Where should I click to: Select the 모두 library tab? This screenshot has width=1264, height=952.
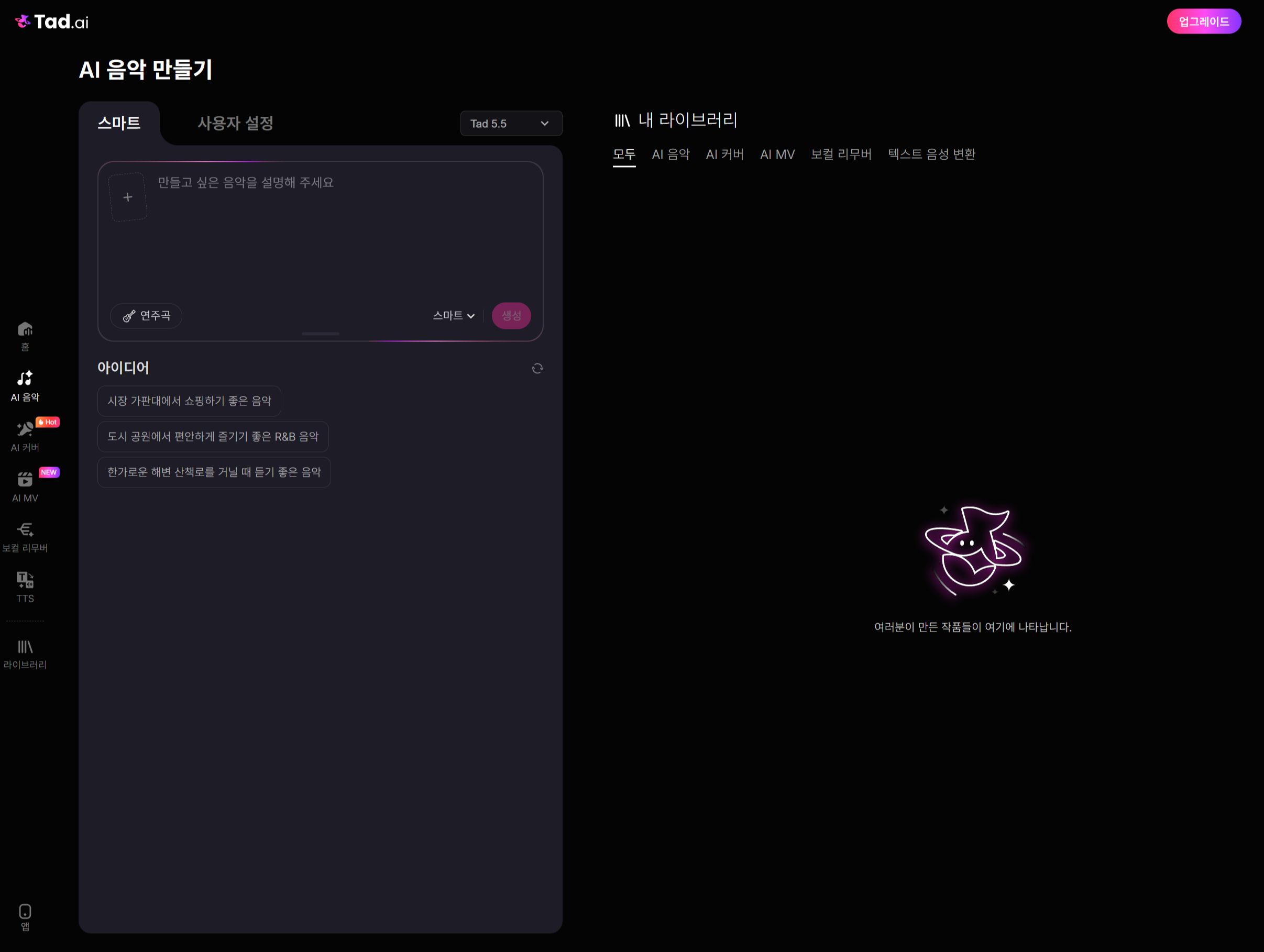click(x=624, y=154)
